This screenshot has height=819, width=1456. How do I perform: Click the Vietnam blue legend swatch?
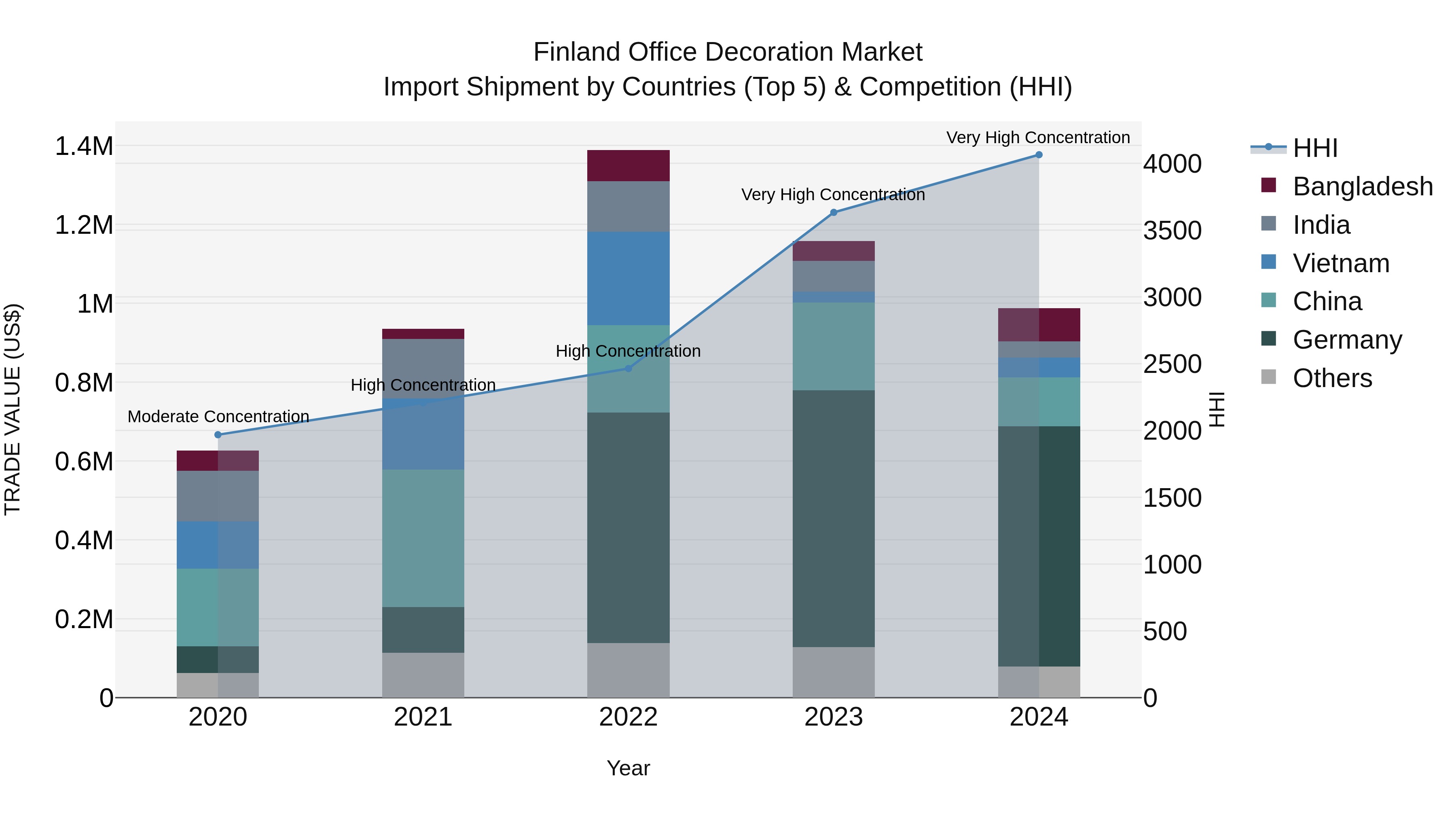1269,262
